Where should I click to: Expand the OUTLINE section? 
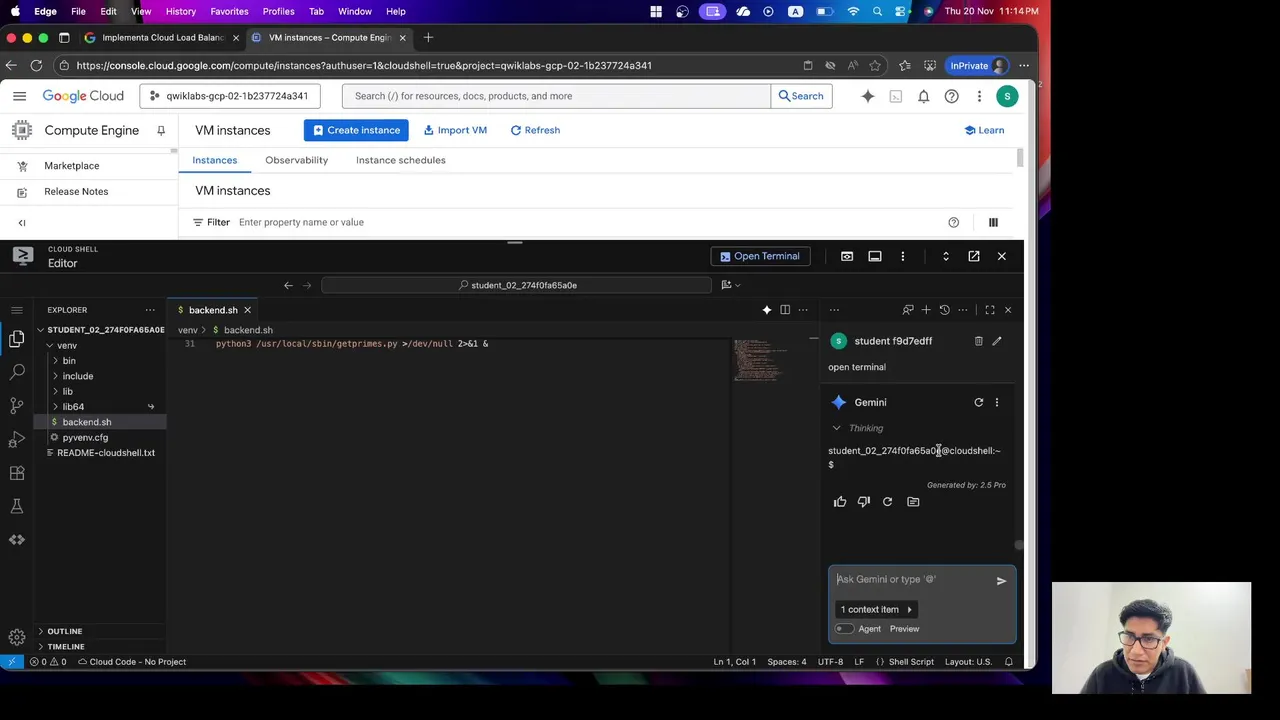click(x=64, y=631)
